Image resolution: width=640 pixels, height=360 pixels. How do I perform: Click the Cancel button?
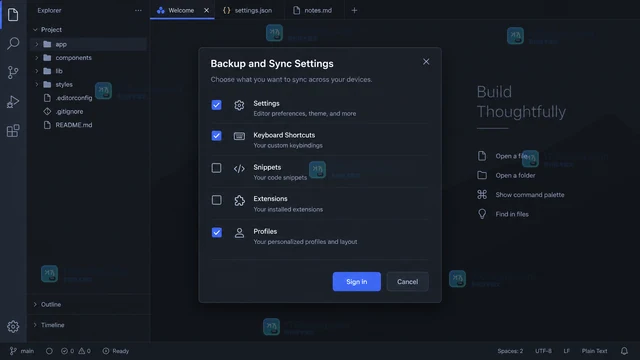point(407,282)
